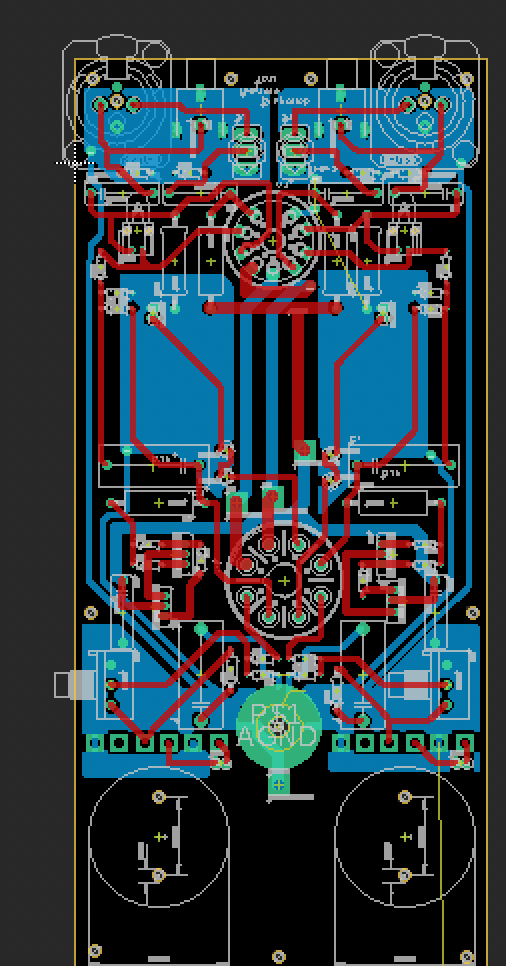Select the top-left XLR connector footprint
This screenshot has width=506, height=966.
click(116, 102)
